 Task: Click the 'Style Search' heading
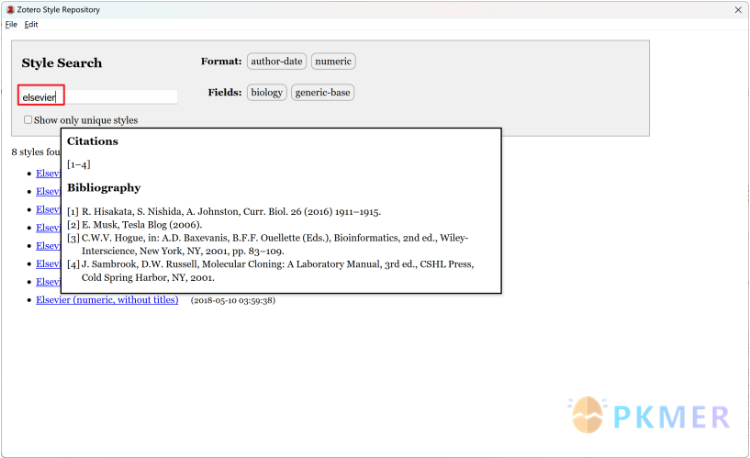[x=62, y=63]
